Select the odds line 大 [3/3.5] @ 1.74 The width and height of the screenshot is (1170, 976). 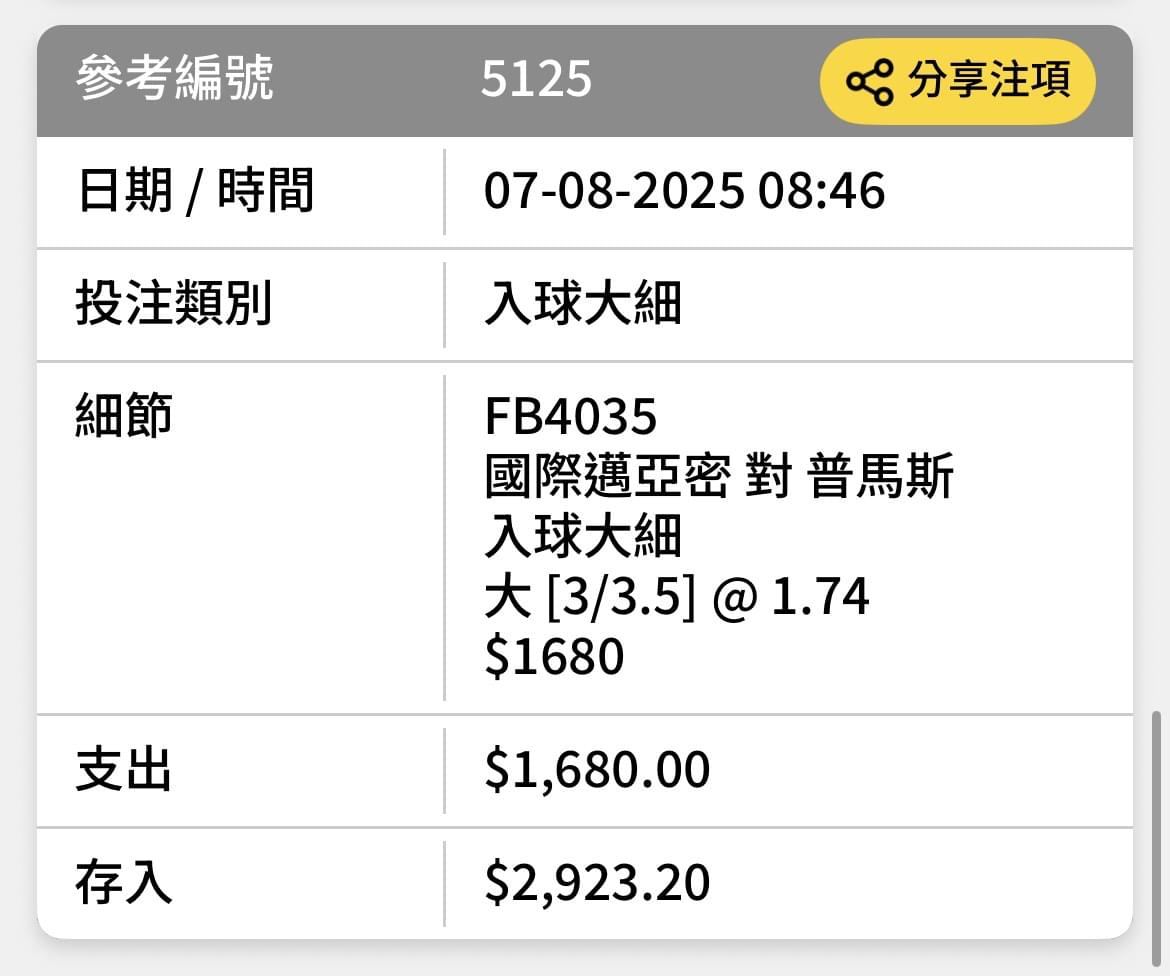tap(677, 597)
